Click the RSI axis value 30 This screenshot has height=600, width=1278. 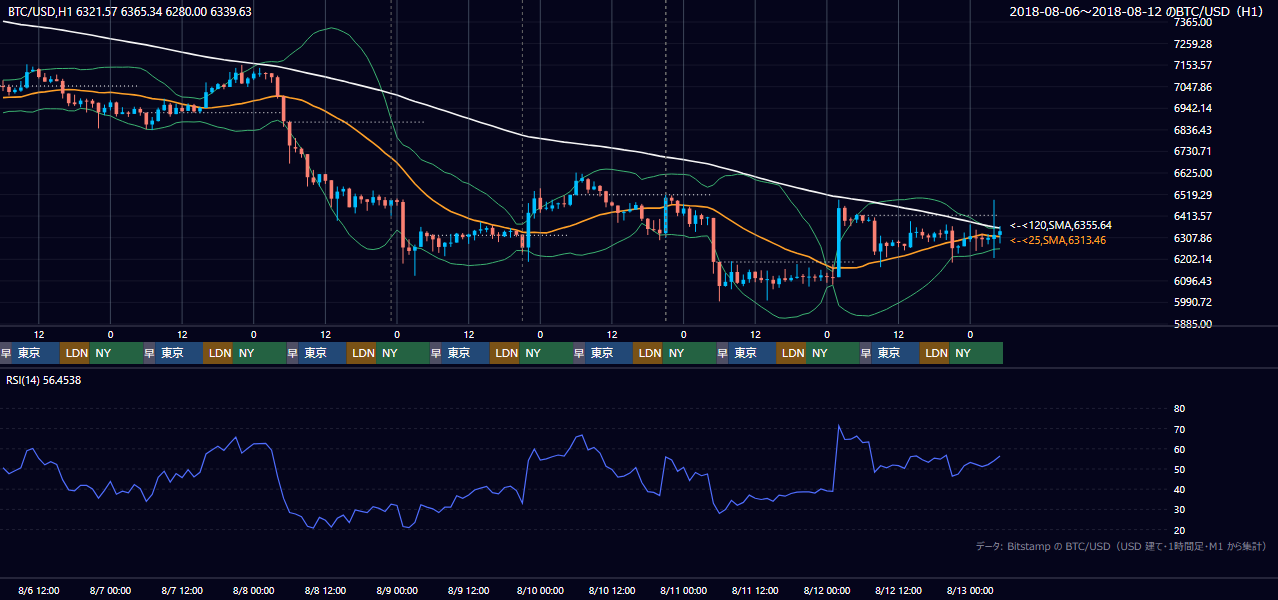(x=1179, y=510)
